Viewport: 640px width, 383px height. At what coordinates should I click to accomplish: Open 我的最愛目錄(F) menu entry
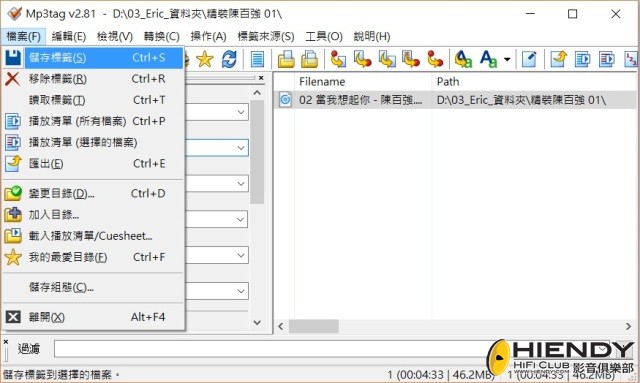click(93, 257)
